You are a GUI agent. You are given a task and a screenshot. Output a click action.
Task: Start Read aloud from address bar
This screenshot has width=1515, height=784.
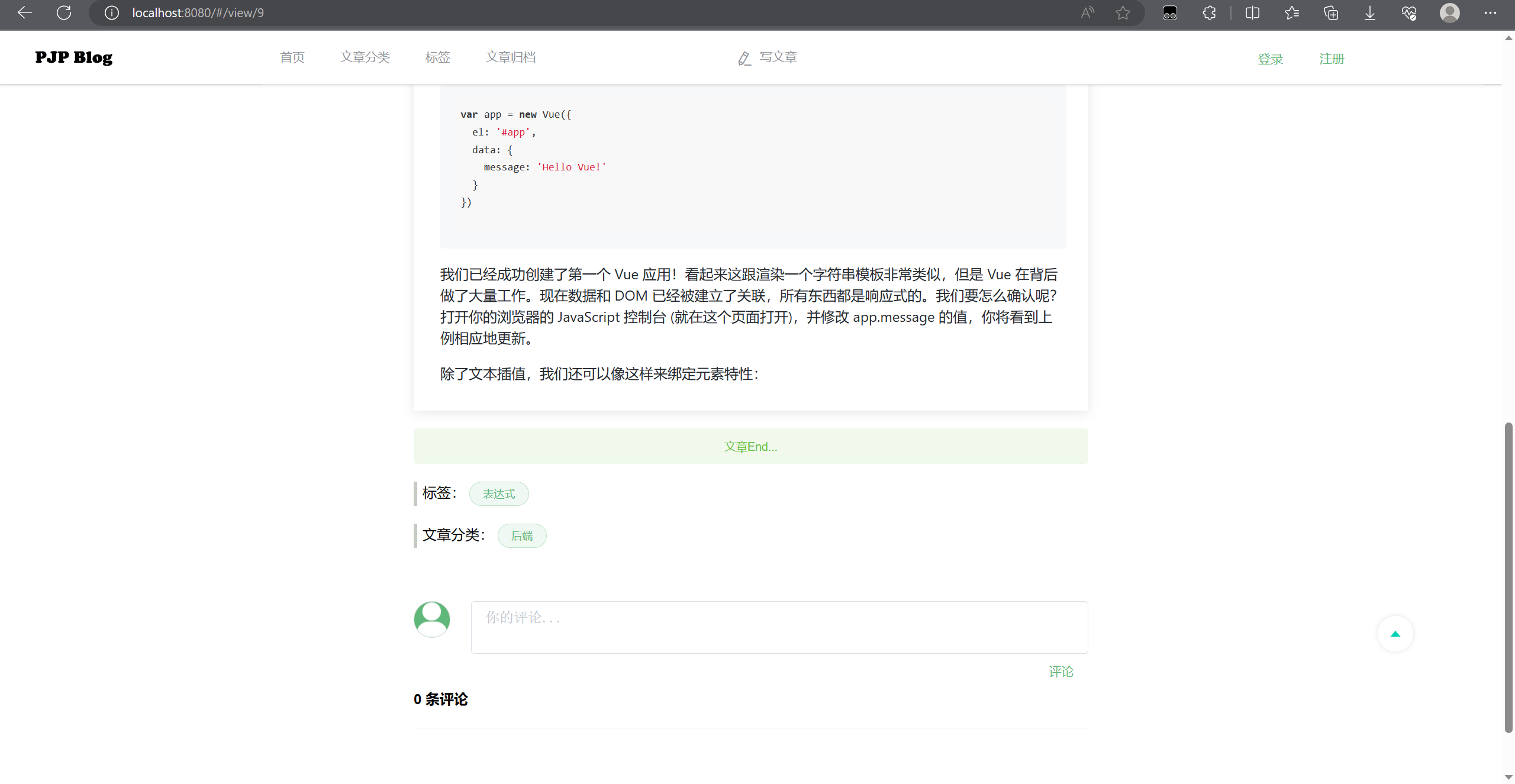click(x=1087, y=12)
